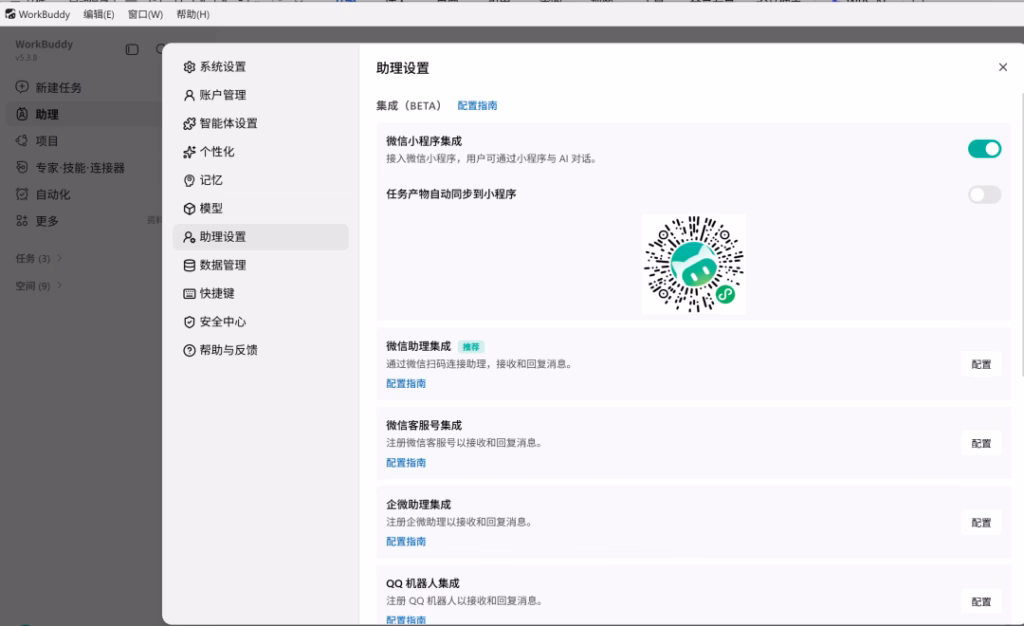Select 智能体设置 label in settings list
Viewport: 1024px width, 626px height.
click(229, 123)
